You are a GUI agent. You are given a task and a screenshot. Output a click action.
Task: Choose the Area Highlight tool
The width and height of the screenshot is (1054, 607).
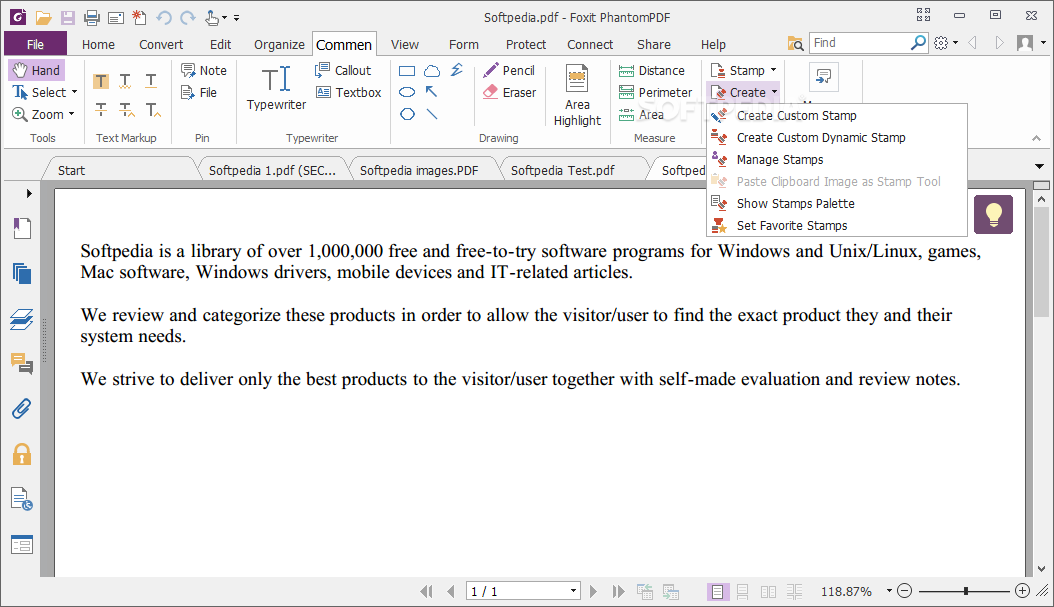click(x=577, y=95)
